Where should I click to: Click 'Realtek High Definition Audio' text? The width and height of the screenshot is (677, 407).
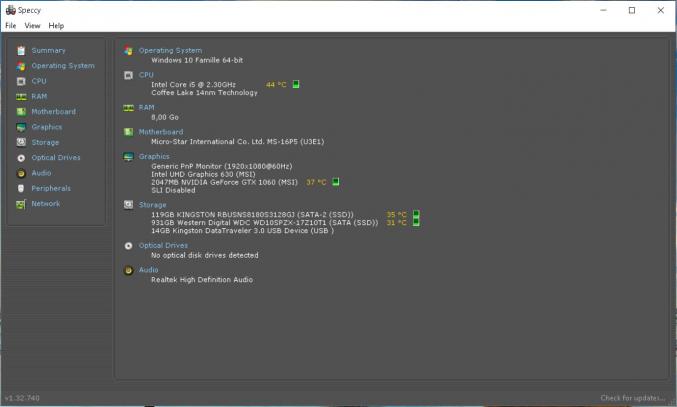point(202,280)
